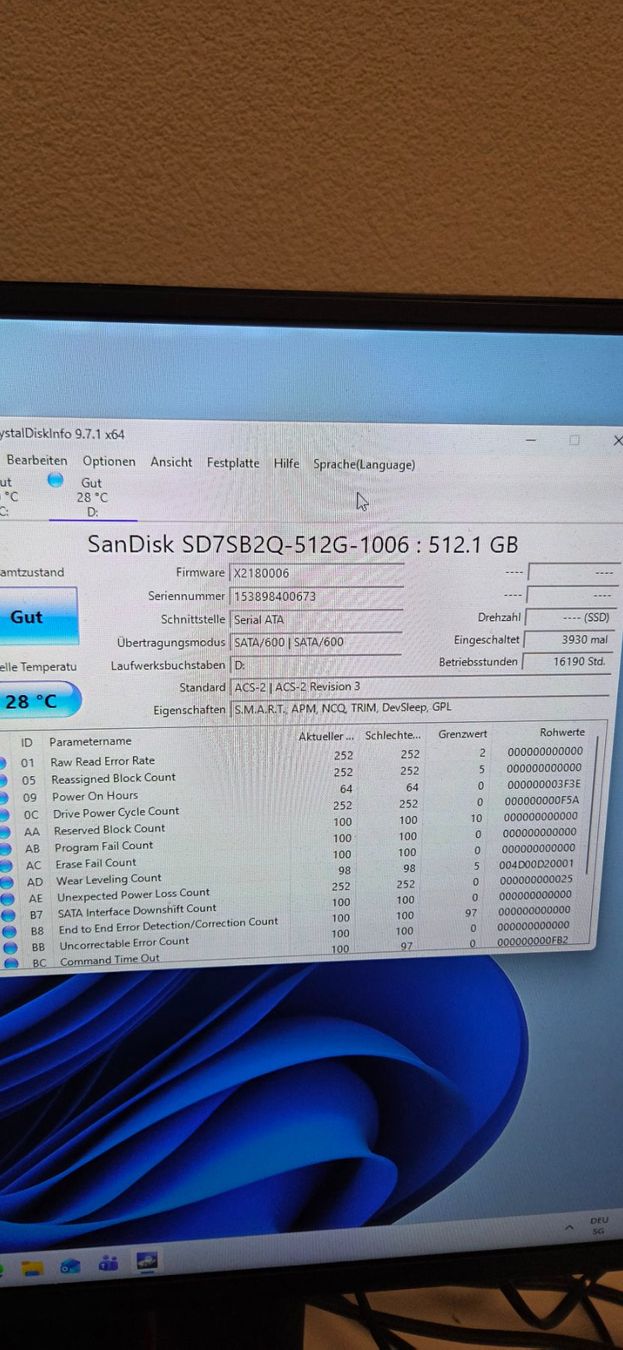
Task: Click the status dot for Program Fail Count
Action: click(x=5, y=847)
